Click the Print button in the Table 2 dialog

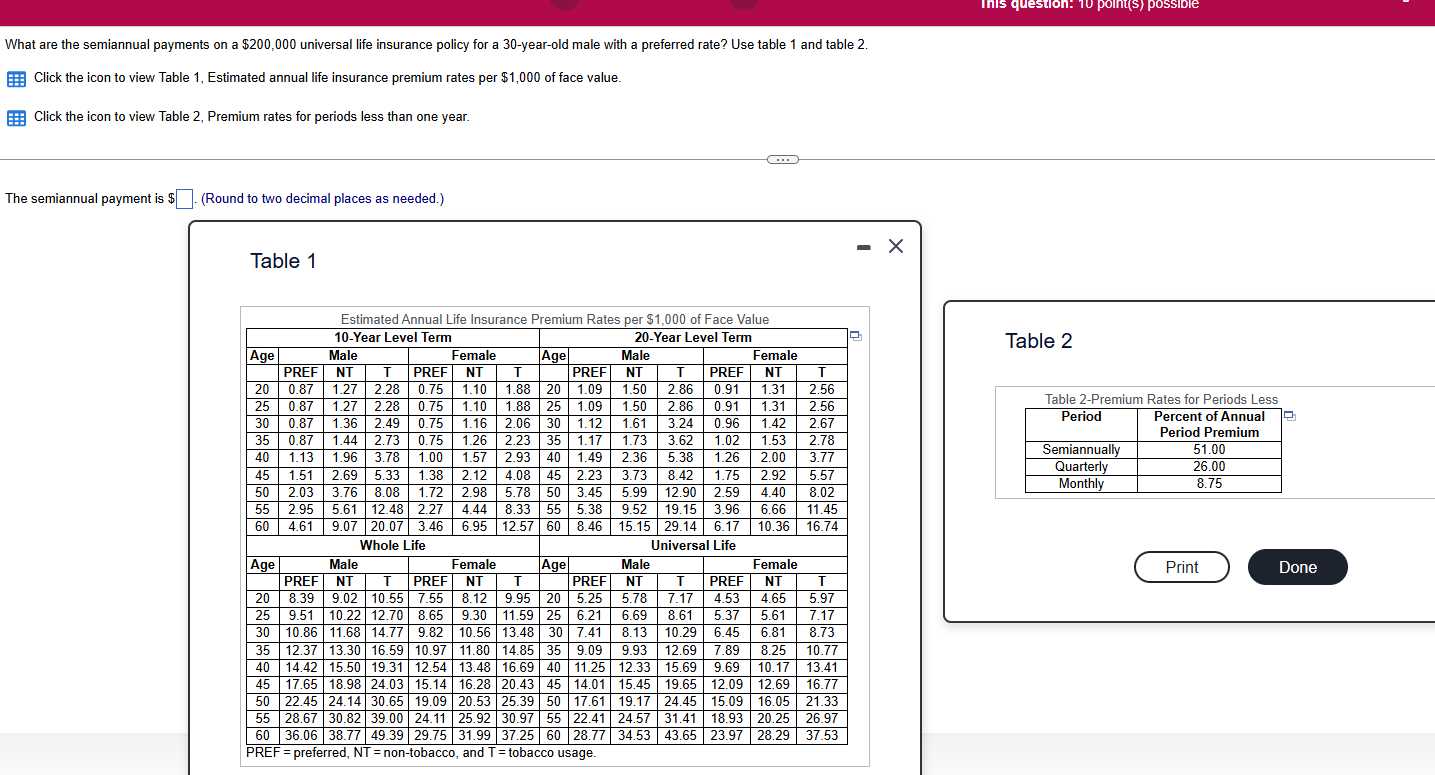(x=1181, y=567)
